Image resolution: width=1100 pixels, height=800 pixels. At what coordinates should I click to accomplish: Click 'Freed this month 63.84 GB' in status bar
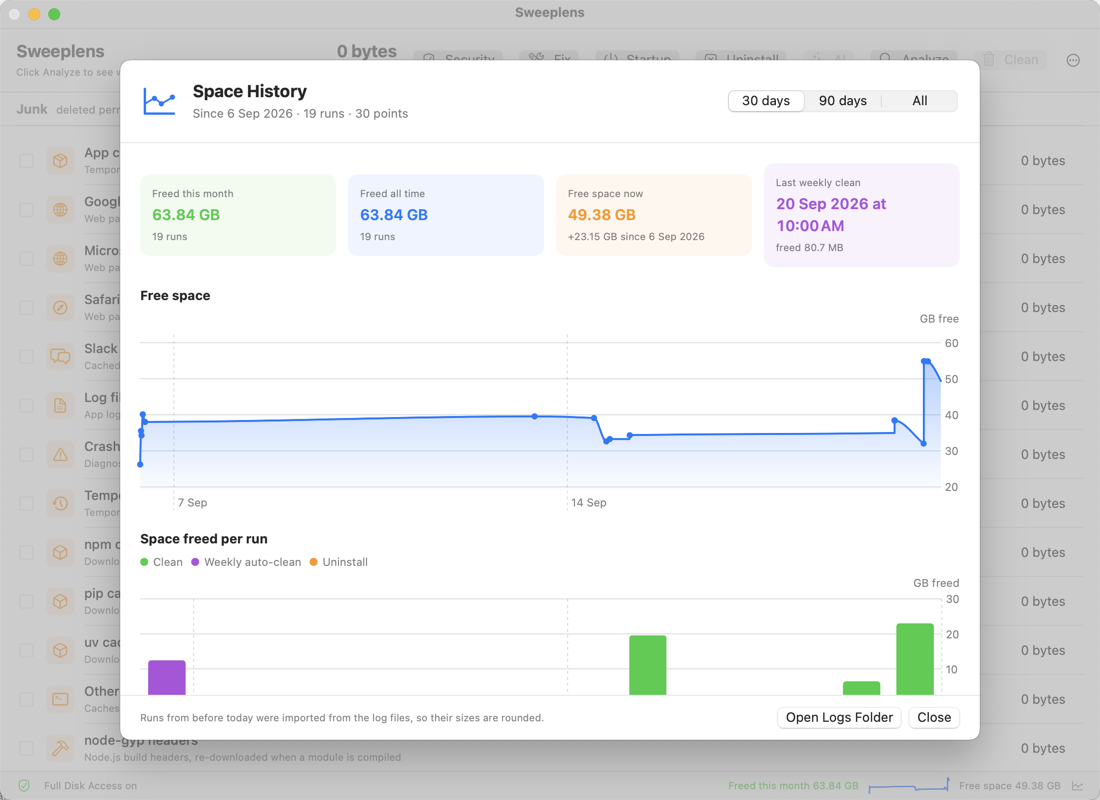pyautogui.click(x=793, y=785)
